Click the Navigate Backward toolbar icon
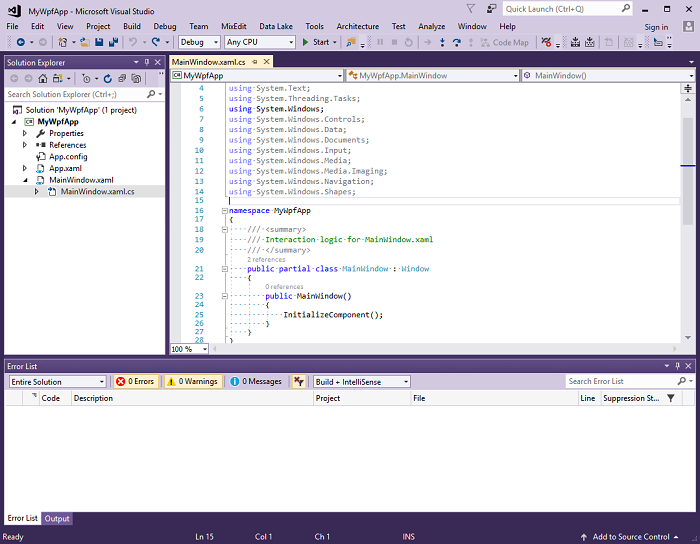 click(x=19, y=42)
